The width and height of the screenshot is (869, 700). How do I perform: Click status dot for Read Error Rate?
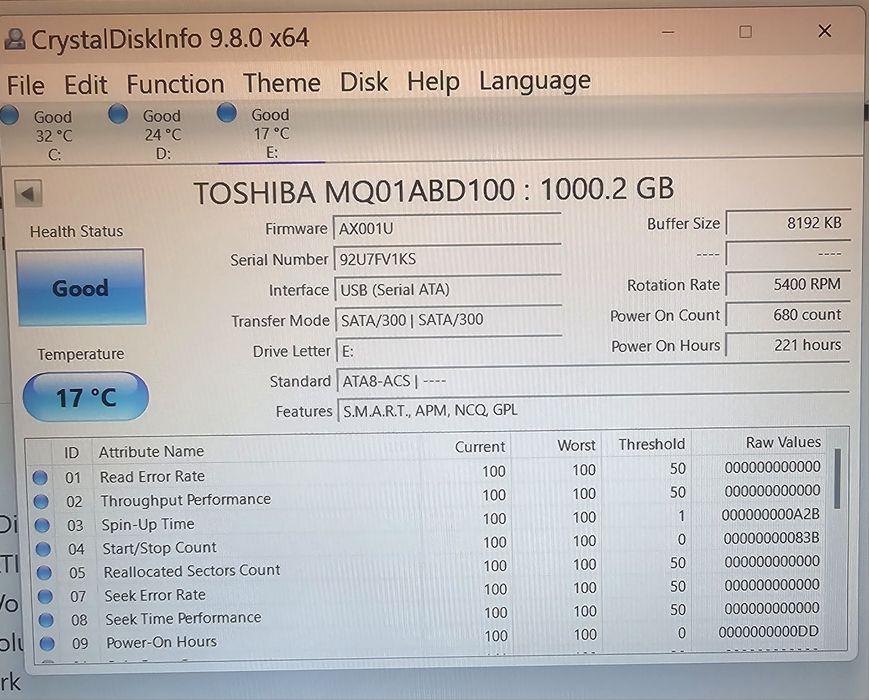[x=40, y=477]
